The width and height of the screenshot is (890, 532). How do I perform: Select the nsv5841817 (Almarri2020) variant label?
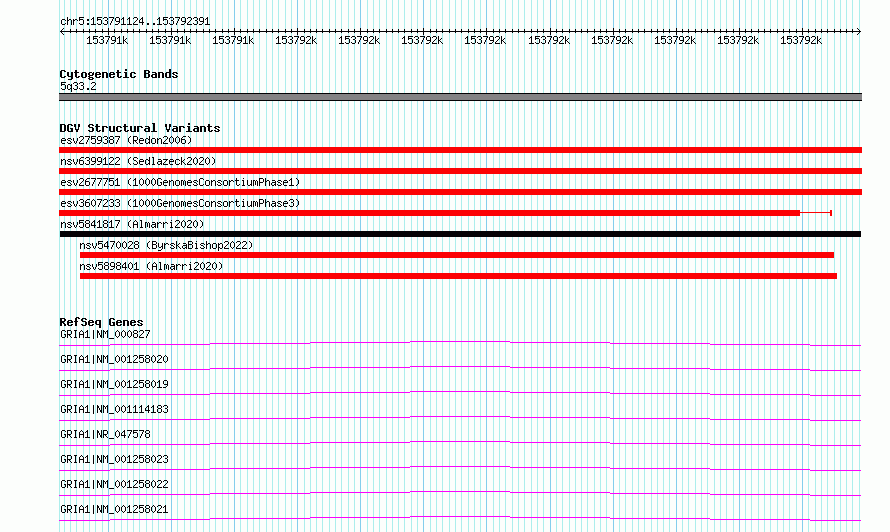[132, 224]
